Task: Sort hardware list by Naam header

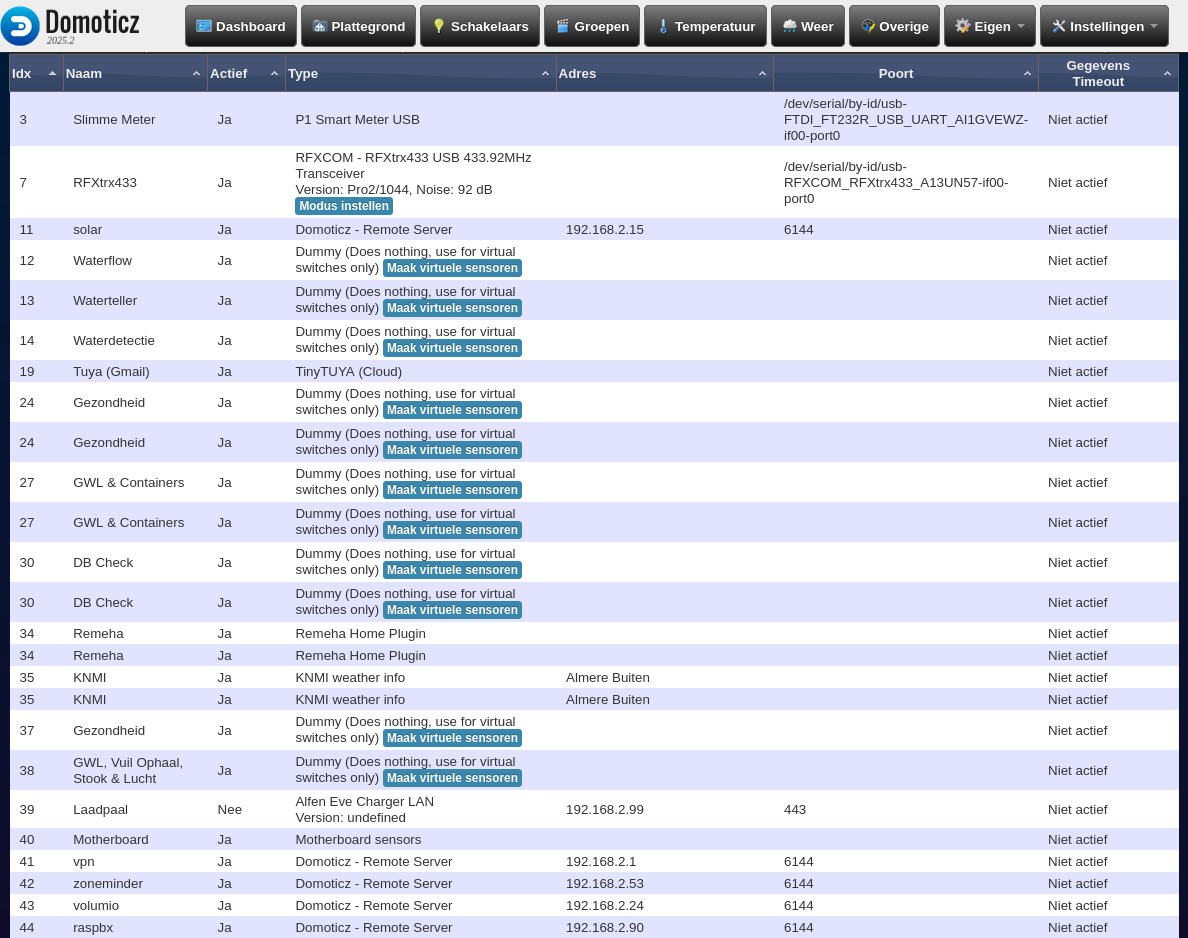Action: 134,73
